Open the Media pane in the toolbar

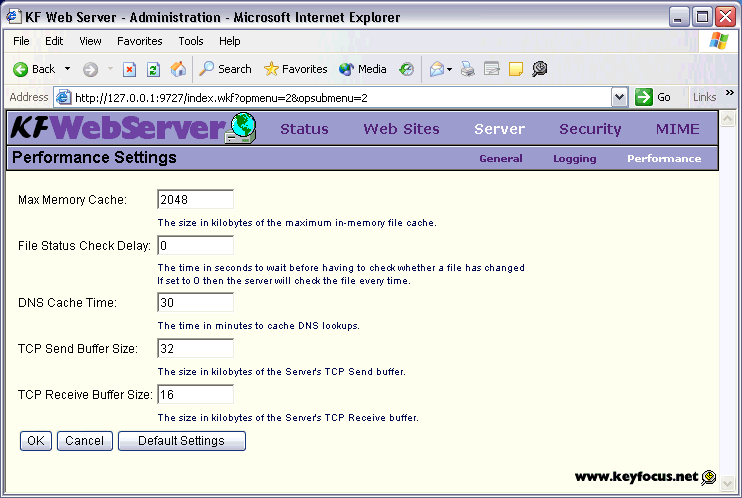pos(363,69)
